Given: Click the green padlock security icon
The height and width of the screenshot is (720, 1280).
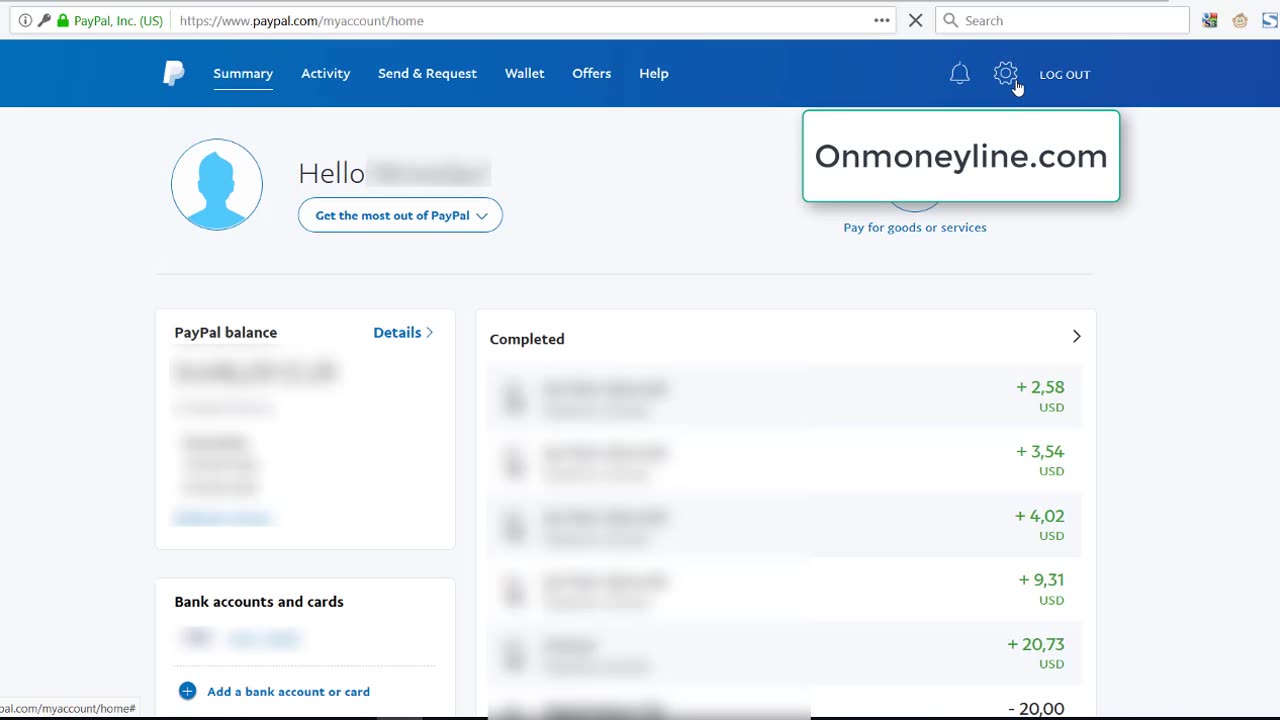Looking at the screenshot, I should point(63,20).
